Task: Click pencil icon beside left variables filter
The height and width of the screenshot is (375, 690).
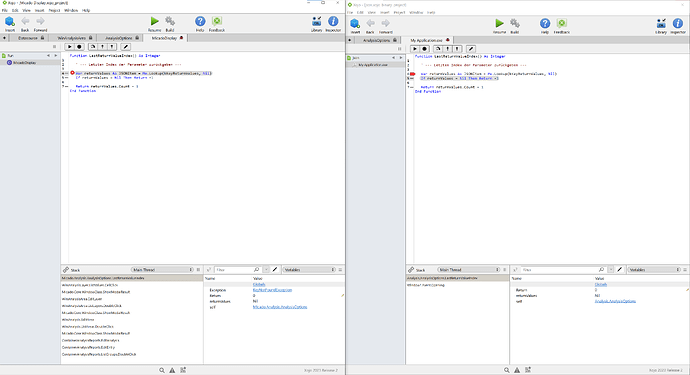Action: coord(275,269)
